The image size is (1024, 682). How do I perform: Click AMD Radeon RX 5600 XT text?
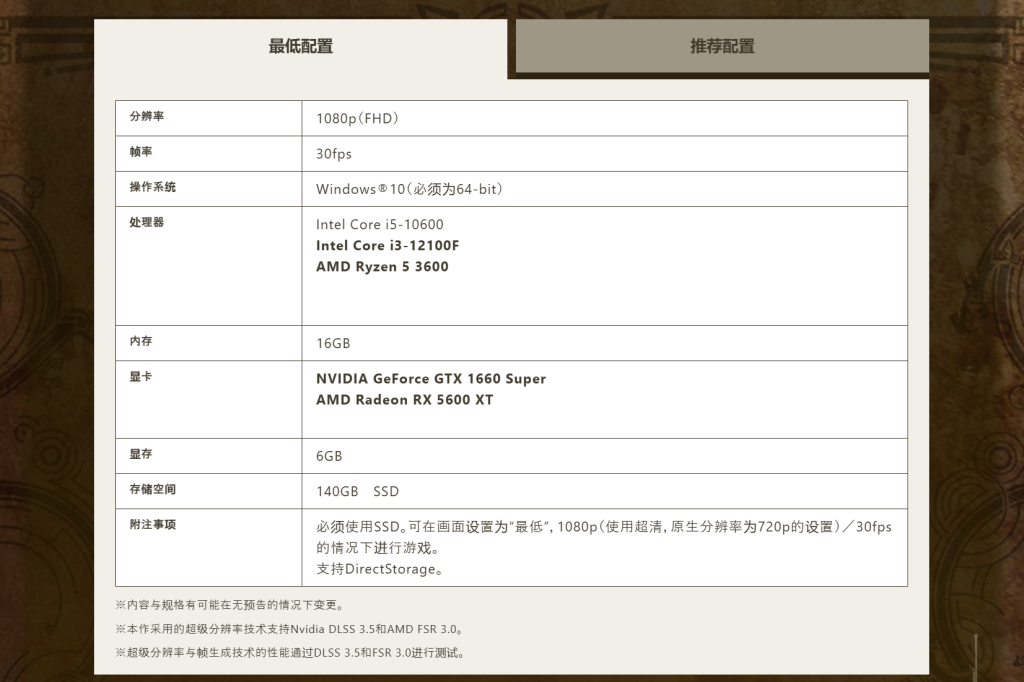tap(405, 399)
